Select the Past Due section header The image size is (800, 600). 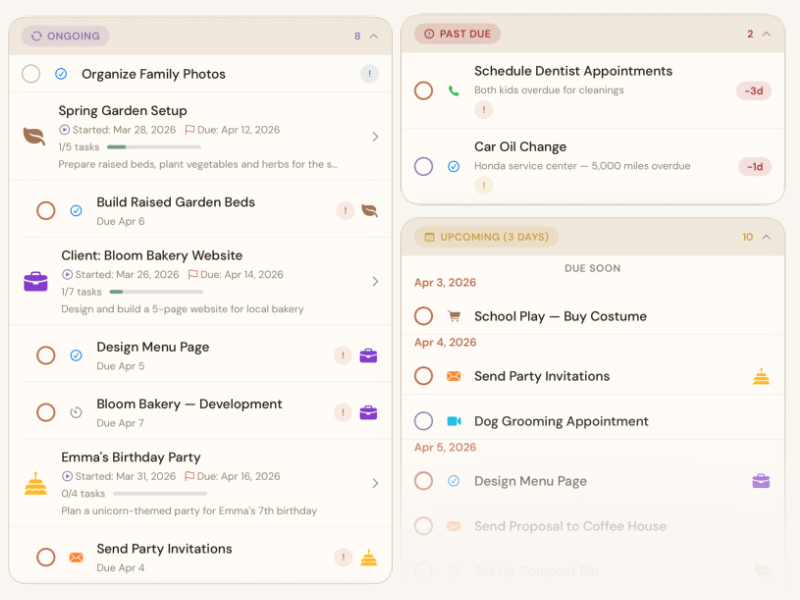coord(456,33)
